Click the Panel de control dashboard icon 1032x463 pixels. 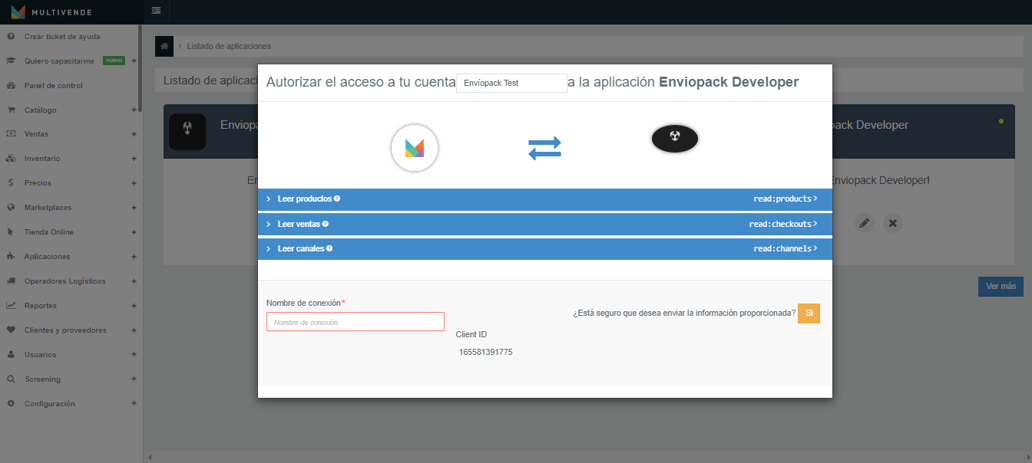11,86
